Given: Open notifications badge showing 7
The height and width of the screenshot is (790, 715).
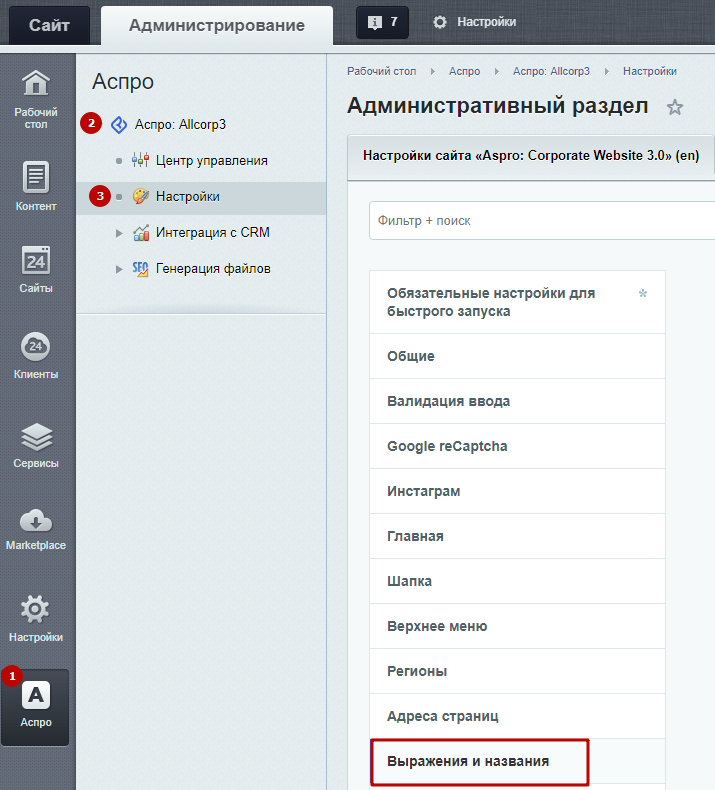Looking at the screenshot, I should [382, 22].
